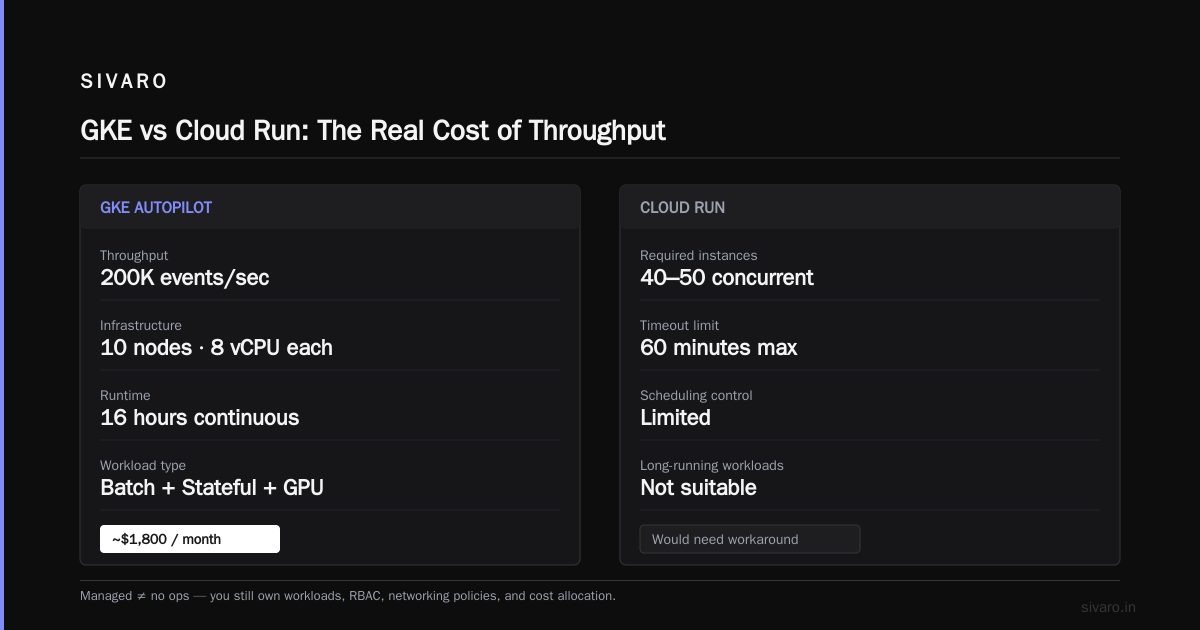Click the 'Timeout limit' label
The width and height of the screenshot is (1200, 630).
click(680, 326)
